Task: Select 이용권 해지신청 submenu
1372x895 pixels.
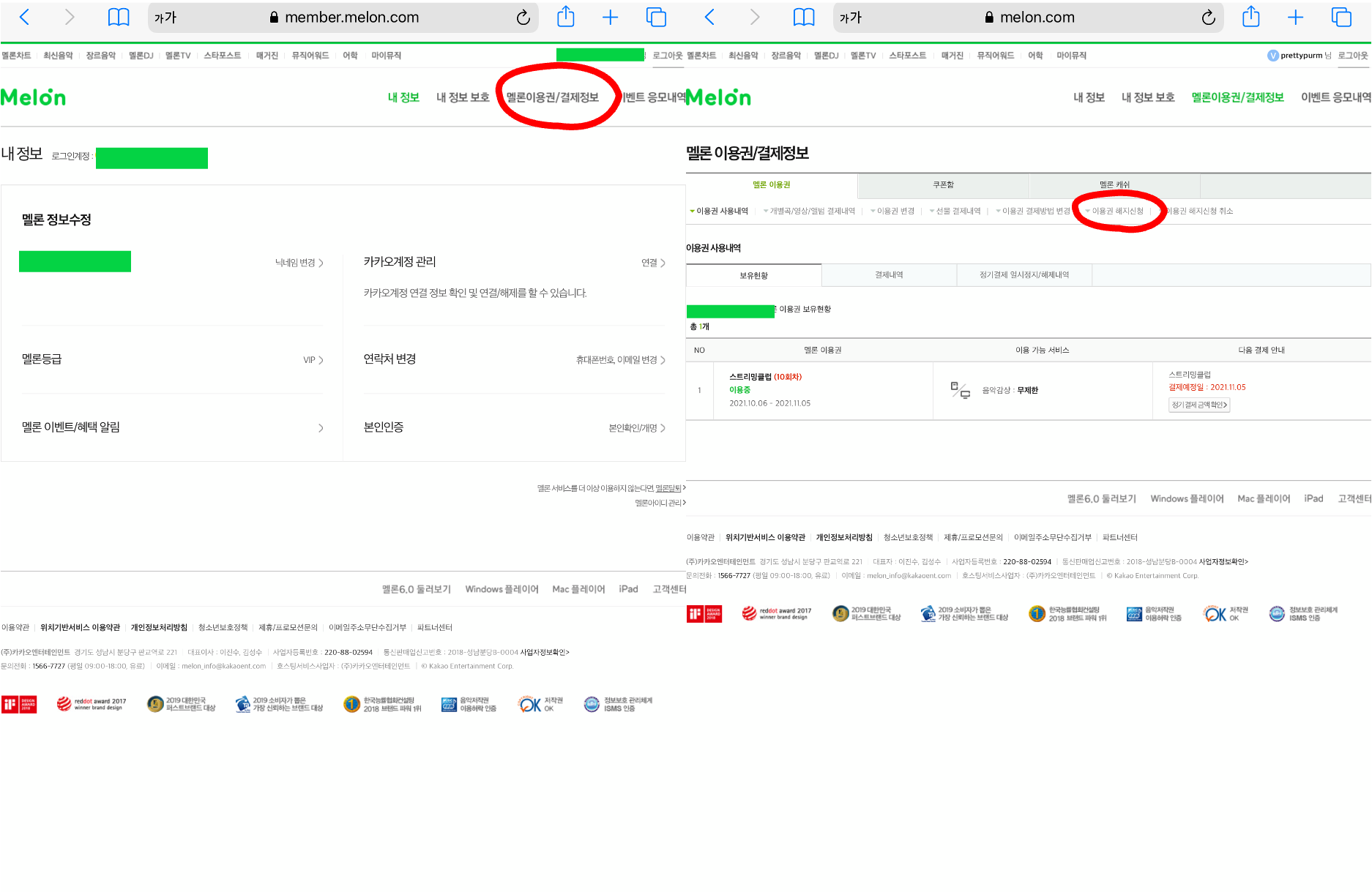Action: tap(1114, 211)
